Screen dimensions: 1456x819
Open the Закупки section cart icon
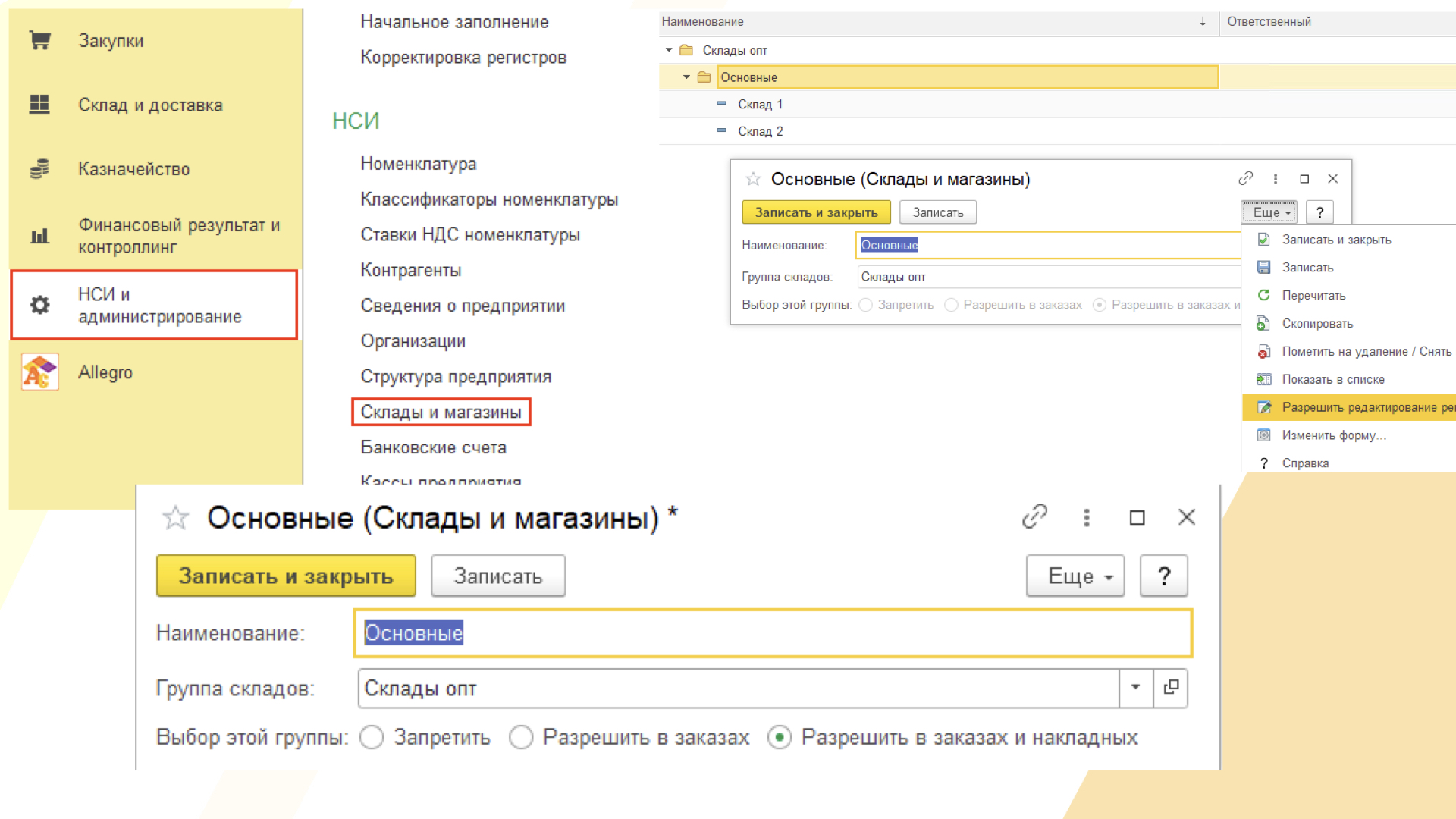coord(39,40)
